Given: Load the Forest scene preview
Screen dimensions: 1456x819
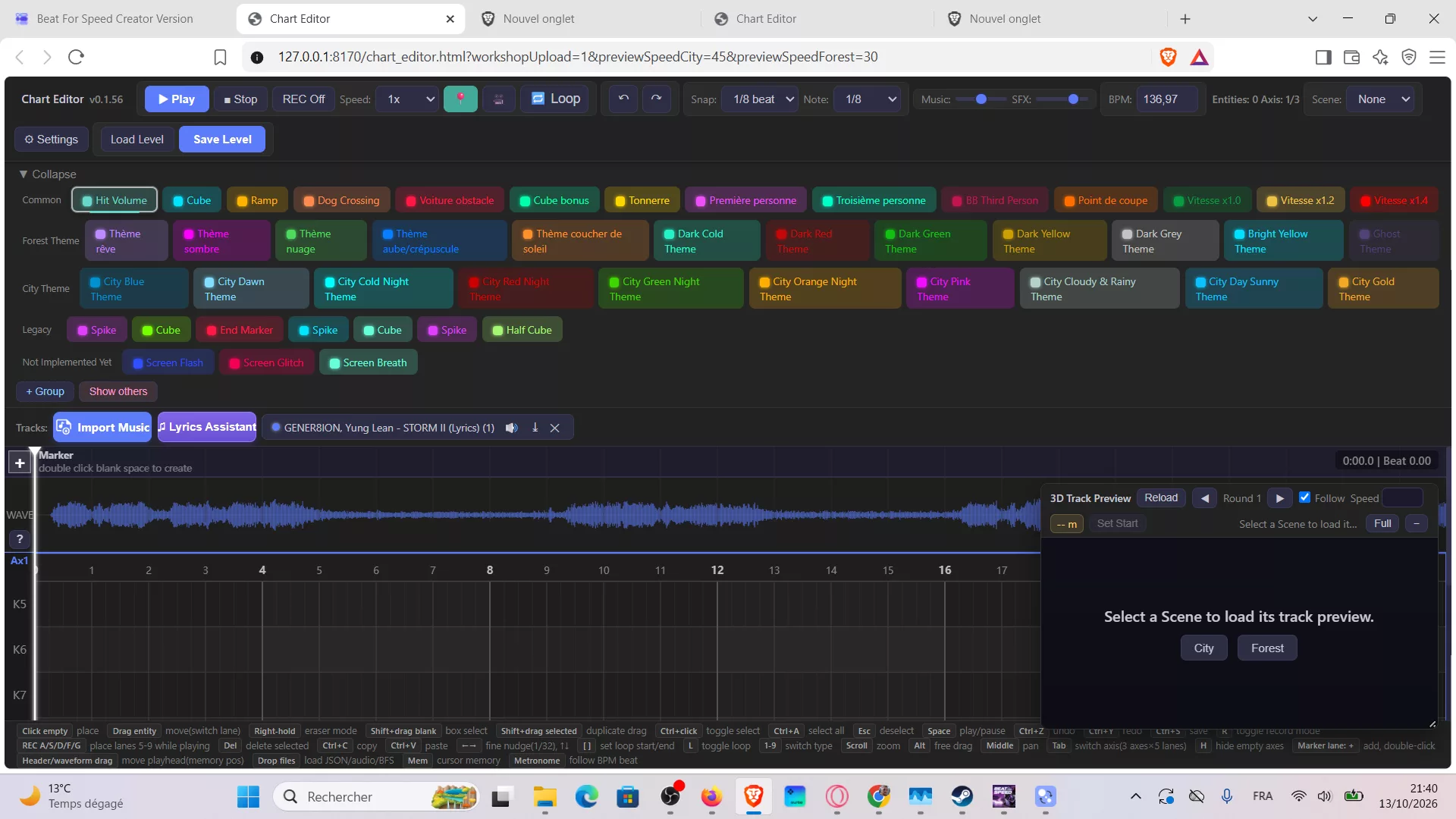Looking at the screenshot, I should coord(1267,648).
